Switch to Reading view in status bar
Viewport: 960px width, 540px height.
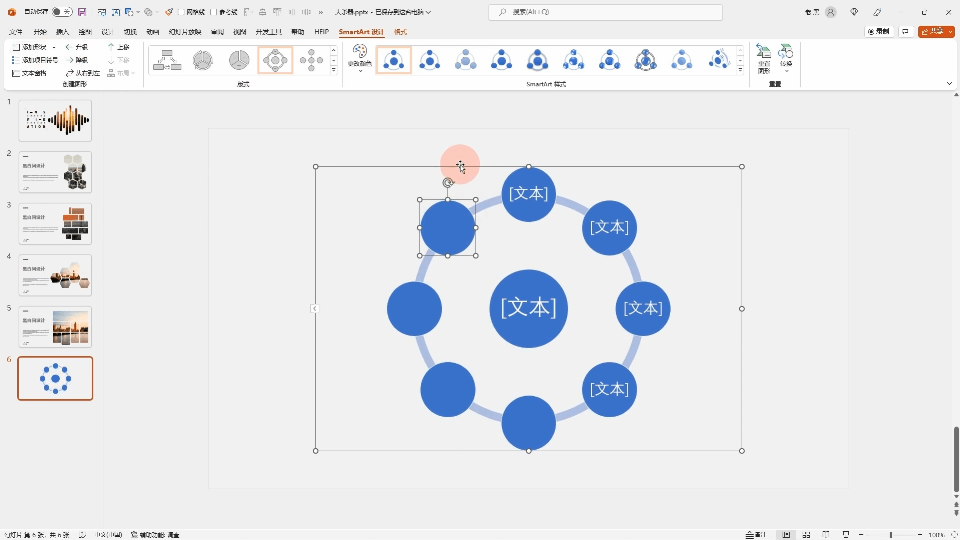(826, 534)
